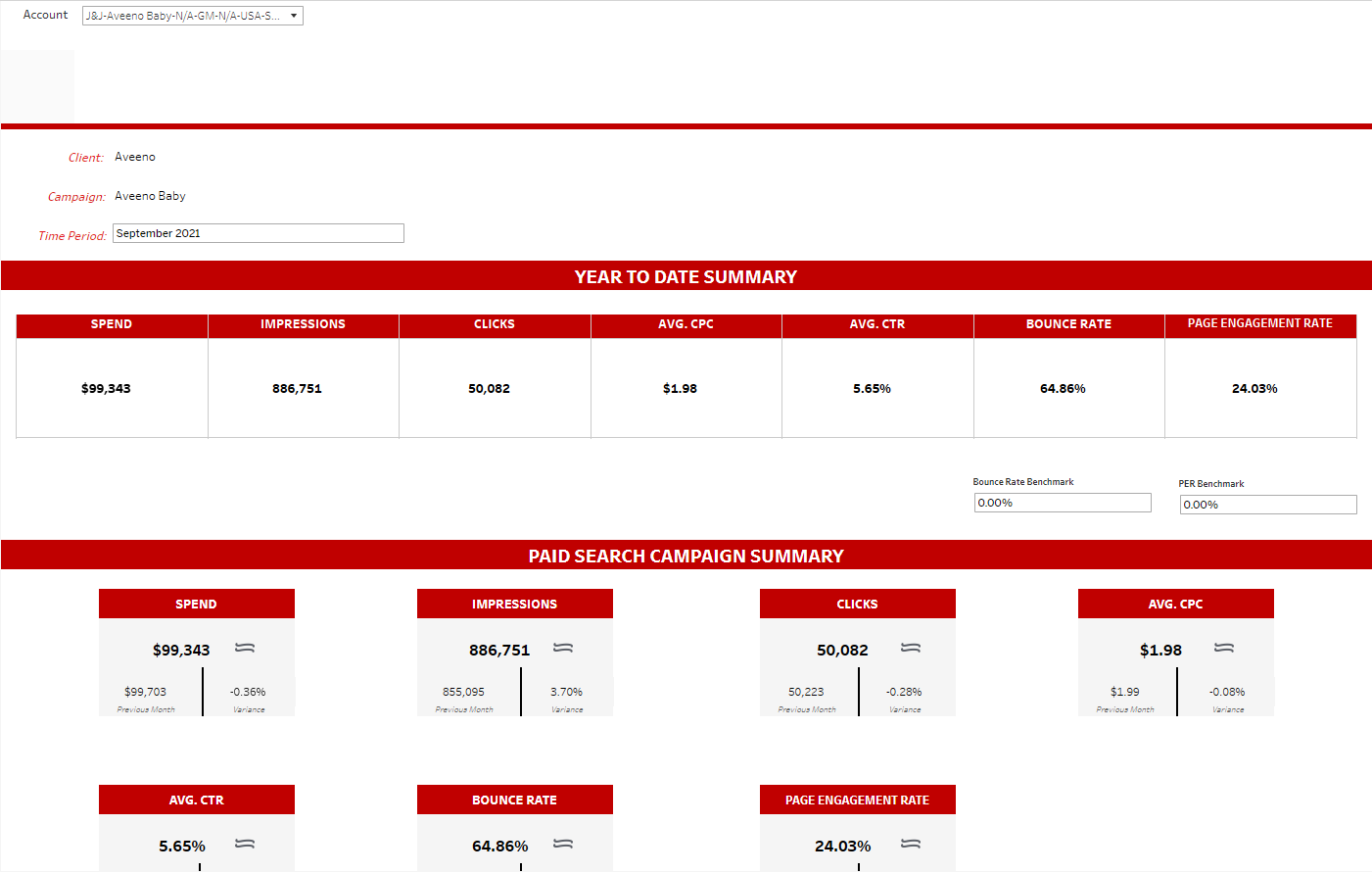
Task: Click the PER Benchmark input field
Action: 1268,505
